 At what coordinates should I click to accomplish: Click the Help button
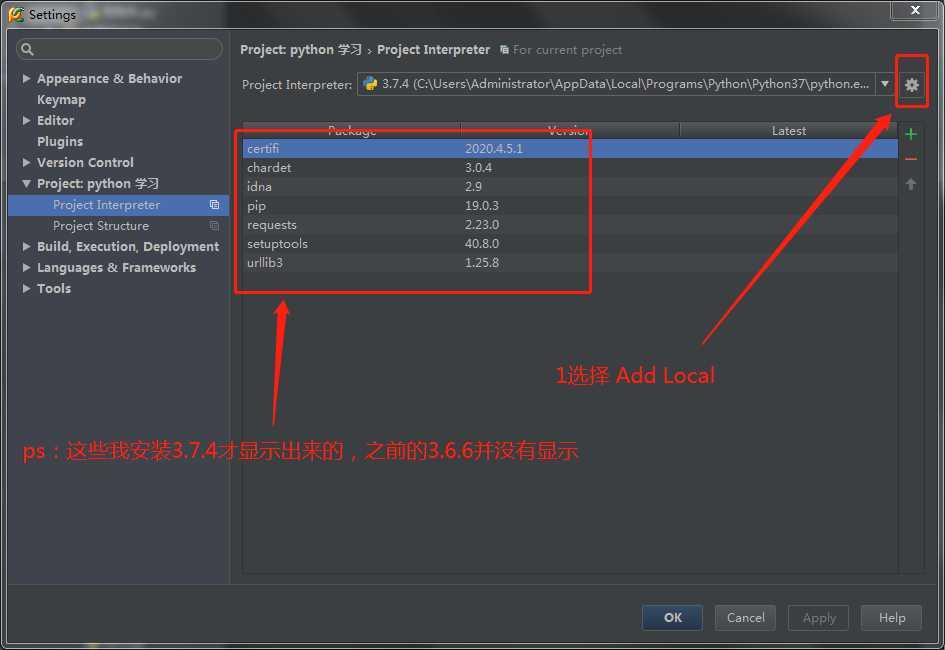click(891, 617)
